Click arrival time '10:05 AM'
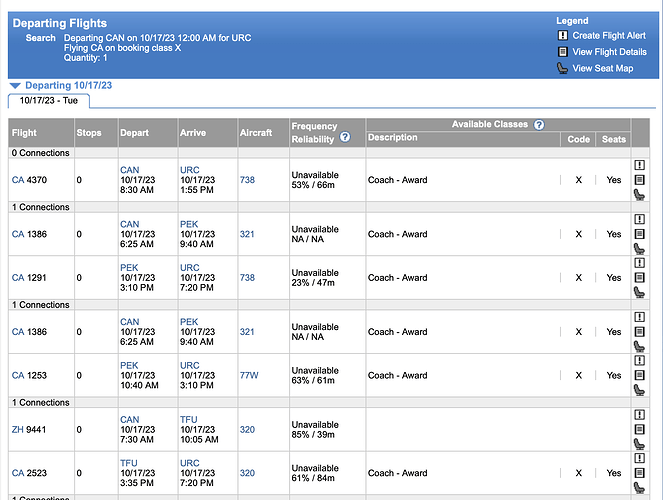 pos(199,440)
